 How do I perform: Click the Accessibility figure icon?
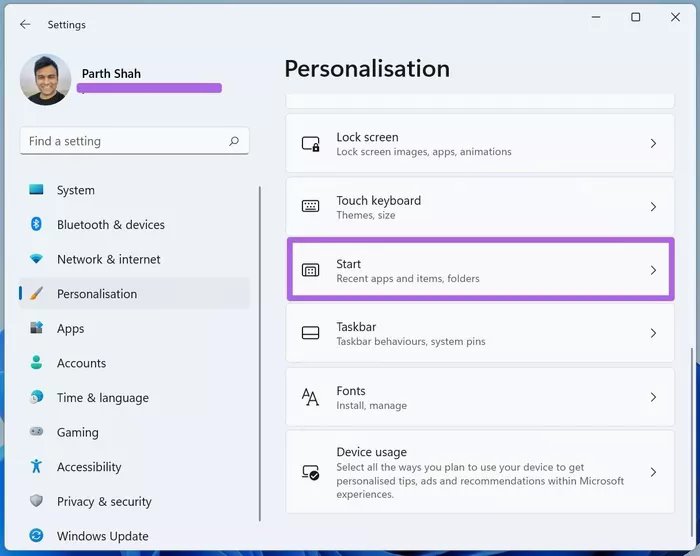click(x=36, y=466)
